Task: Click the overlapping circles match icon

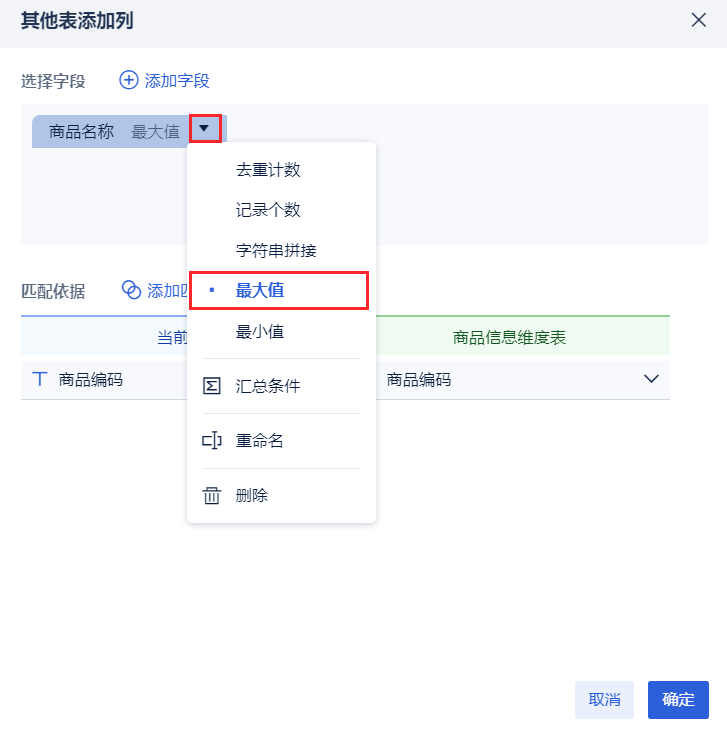Action: pyautogui.click(x=131, y=290)
